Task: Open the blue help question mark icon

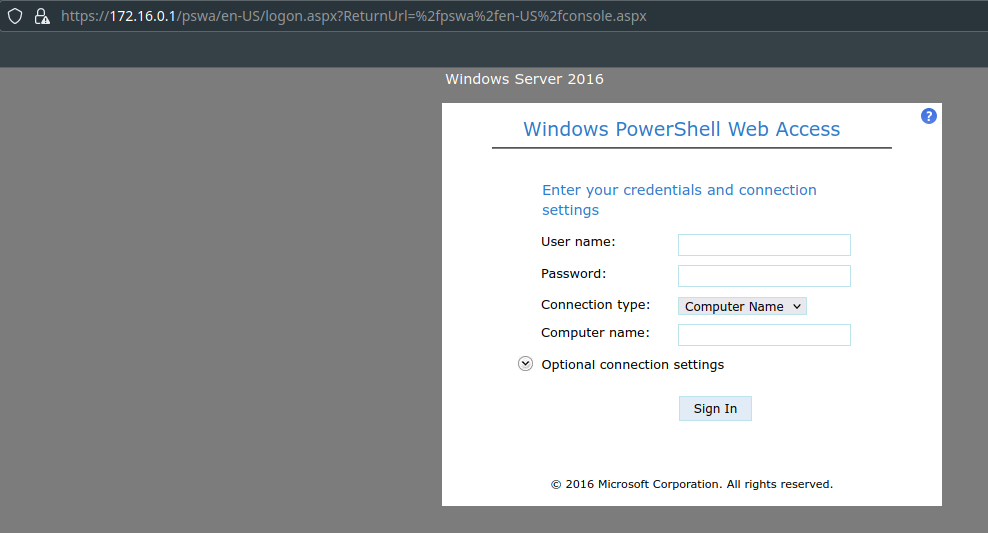Action: click(928, 116)
